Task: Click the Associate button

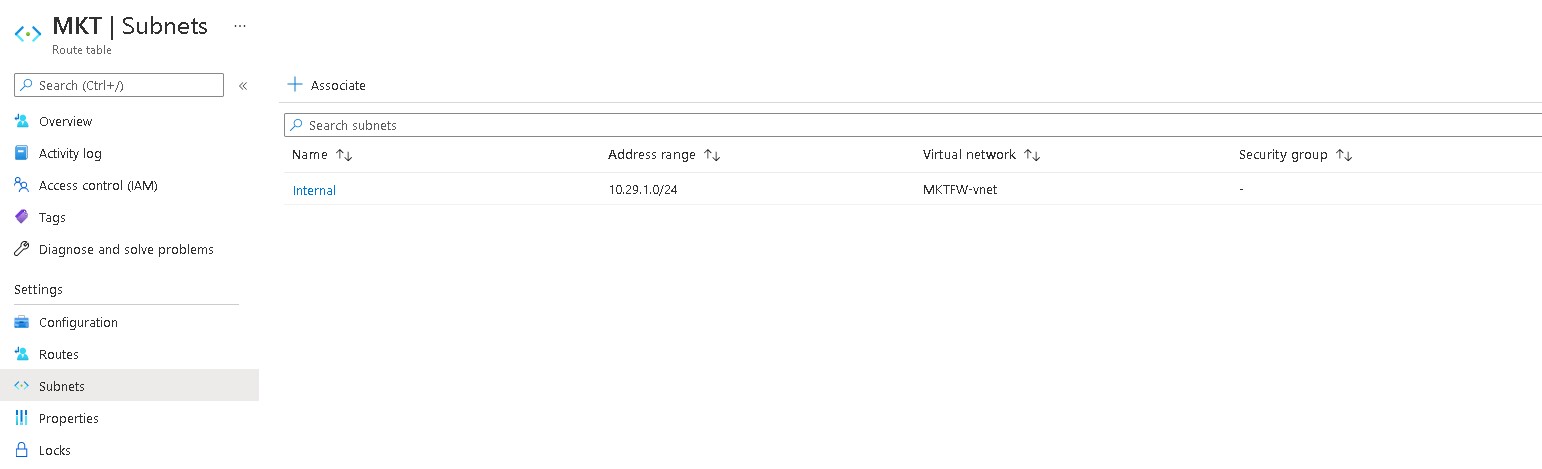Action: (327, 85)
